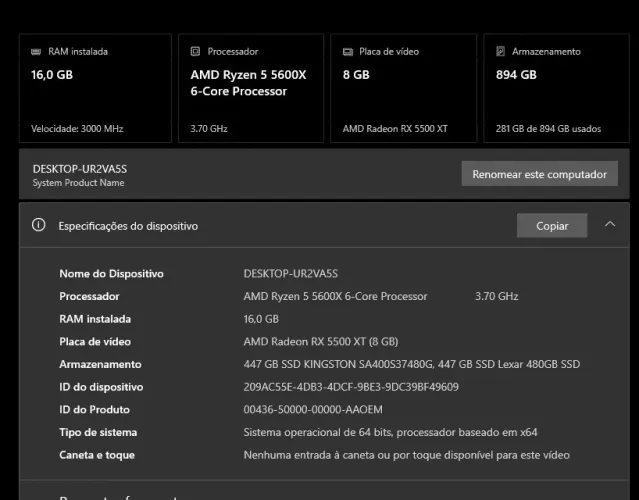Click Velocidade: 3000 MHz text

77,129
